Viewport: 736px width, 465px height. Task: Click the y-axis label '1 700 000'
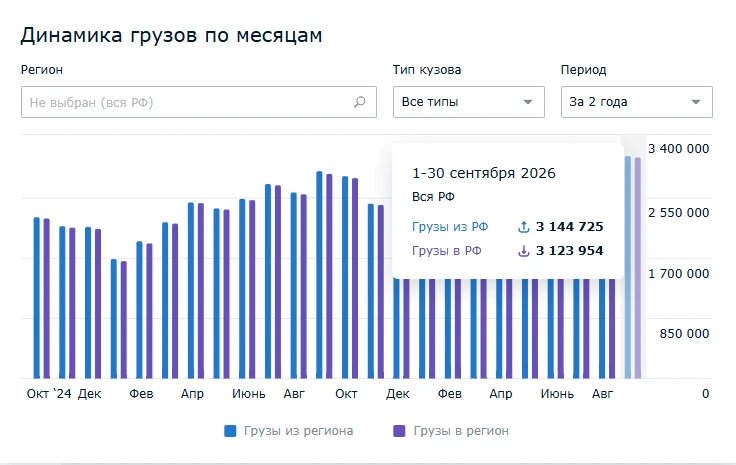click(x=679, y=274)
